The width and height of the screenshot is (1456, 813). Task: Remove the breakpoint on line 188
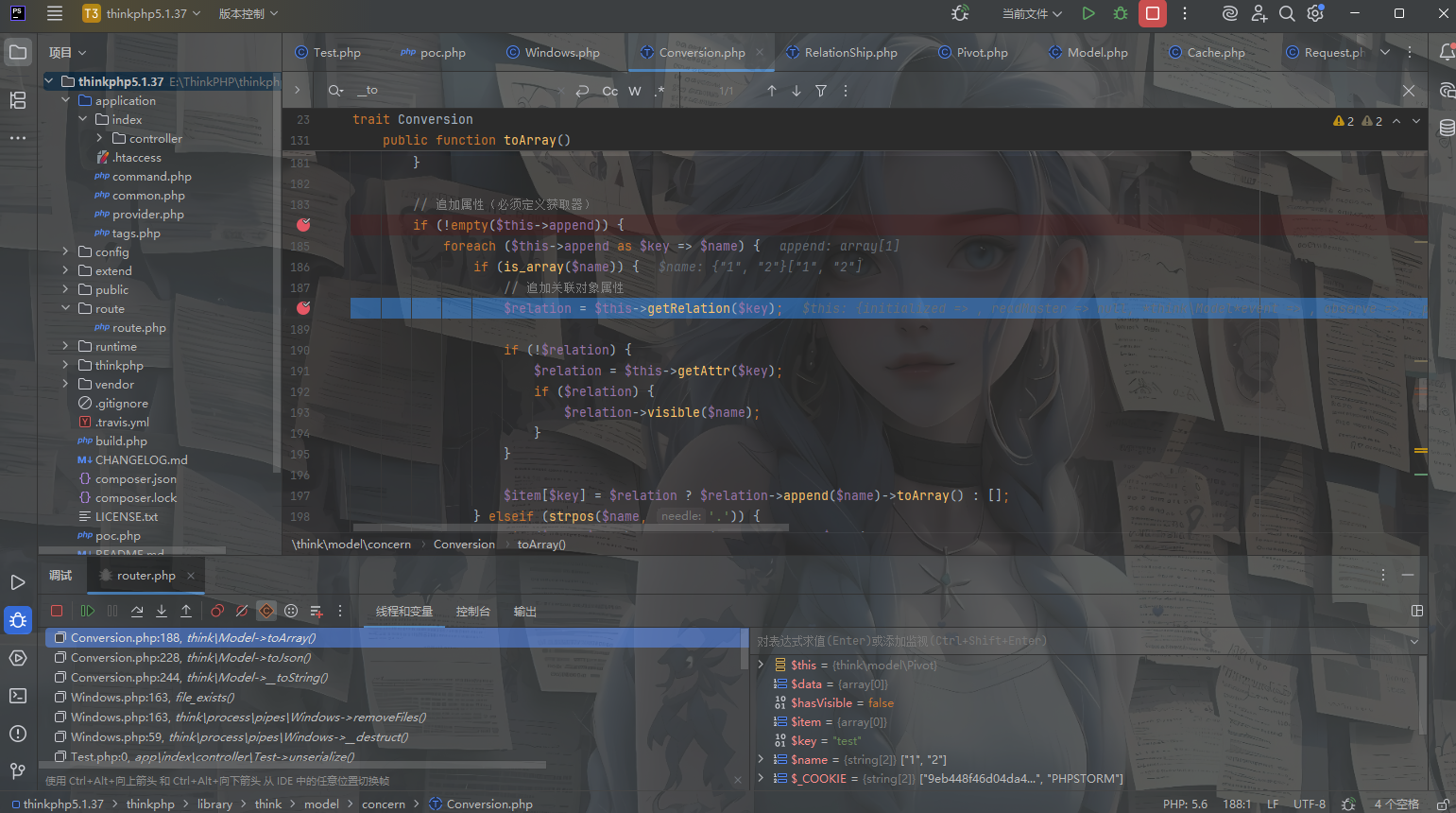[x=303, y=308]
